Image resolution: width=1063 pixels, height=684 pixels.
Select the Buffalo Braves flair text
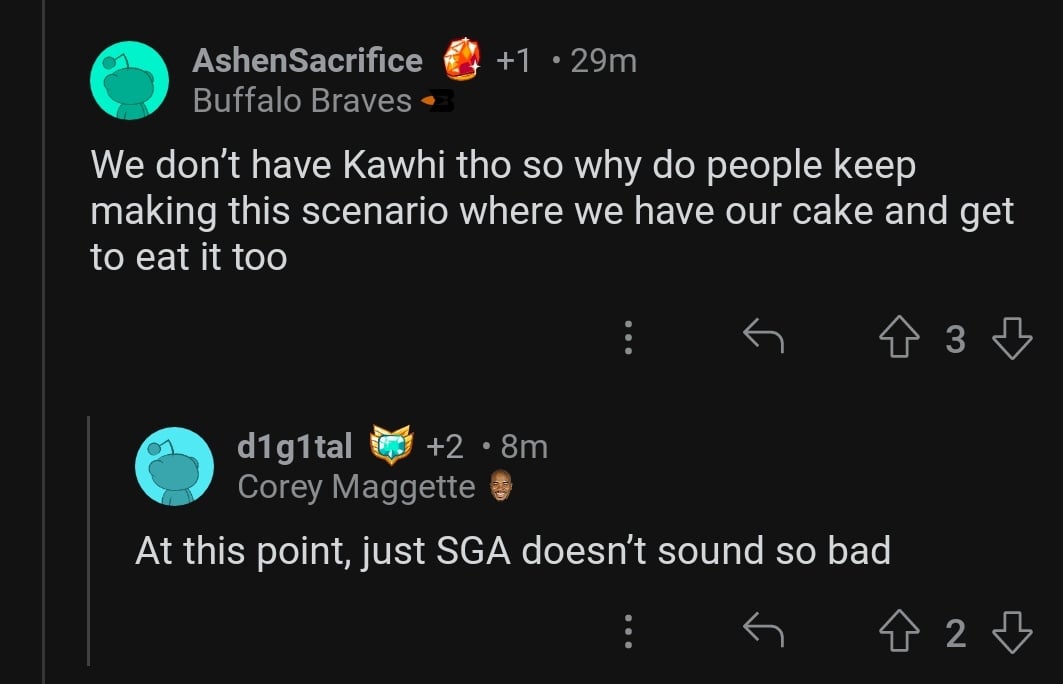click(302, 101)
